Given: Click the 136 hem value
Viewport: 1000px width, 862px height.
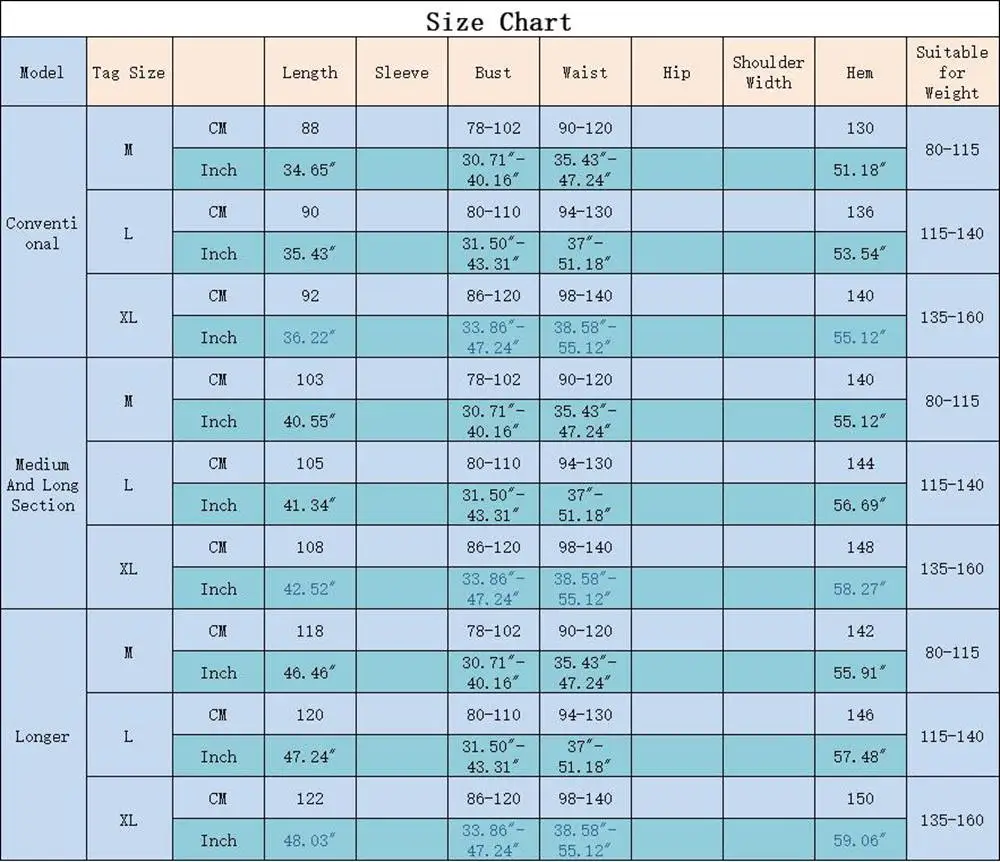Looking at the screenshot, I should (860, 212).
